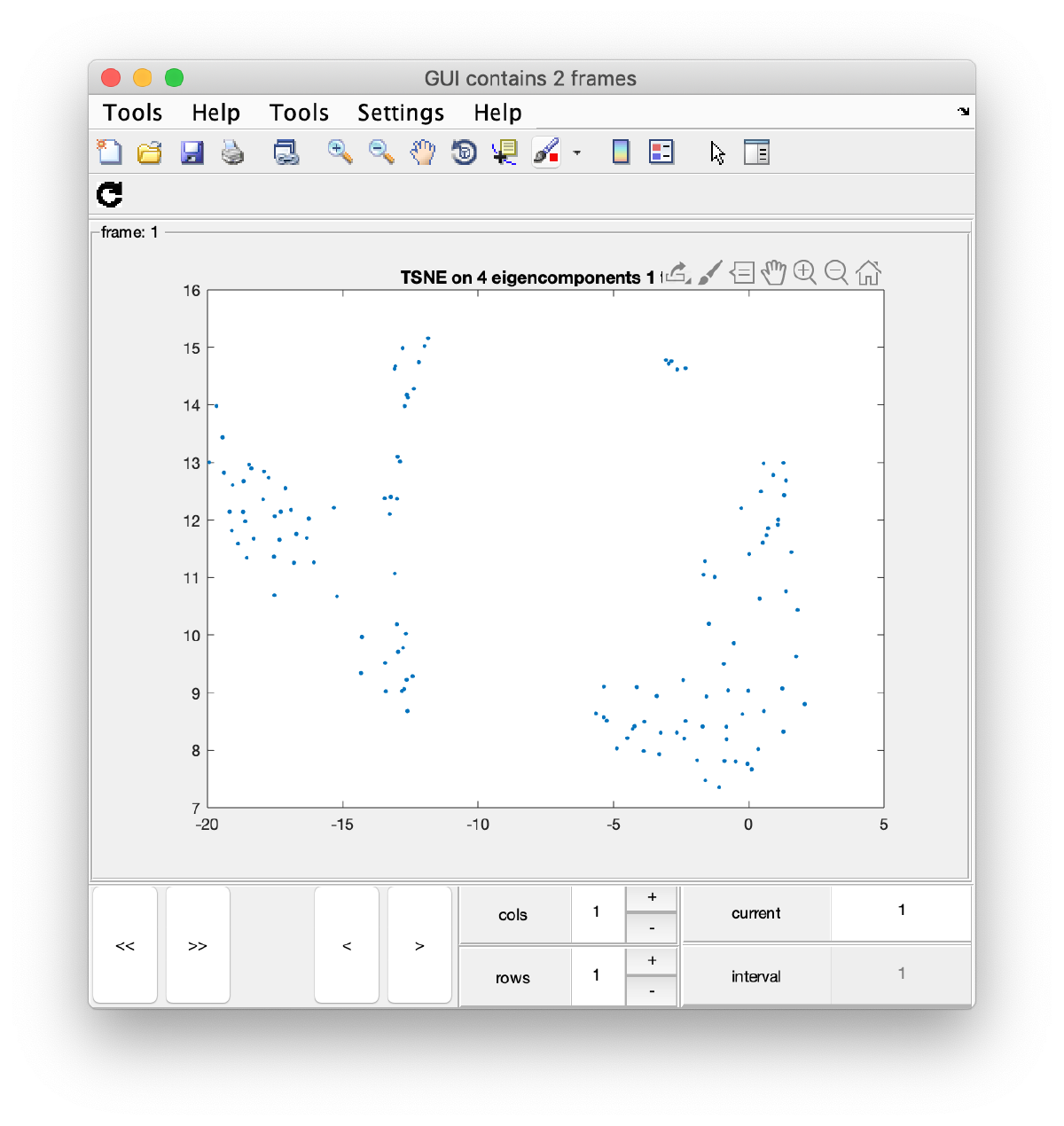Activate the pan hand tool above the plot
Screen dimensions: 1064x1126
click(x=773, y=272)
